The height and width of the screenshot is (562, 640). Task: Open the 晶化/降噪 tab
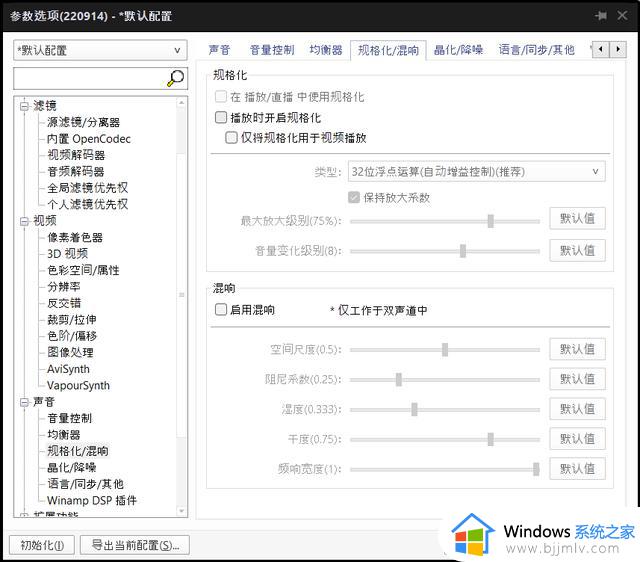[x=458, y=50]
